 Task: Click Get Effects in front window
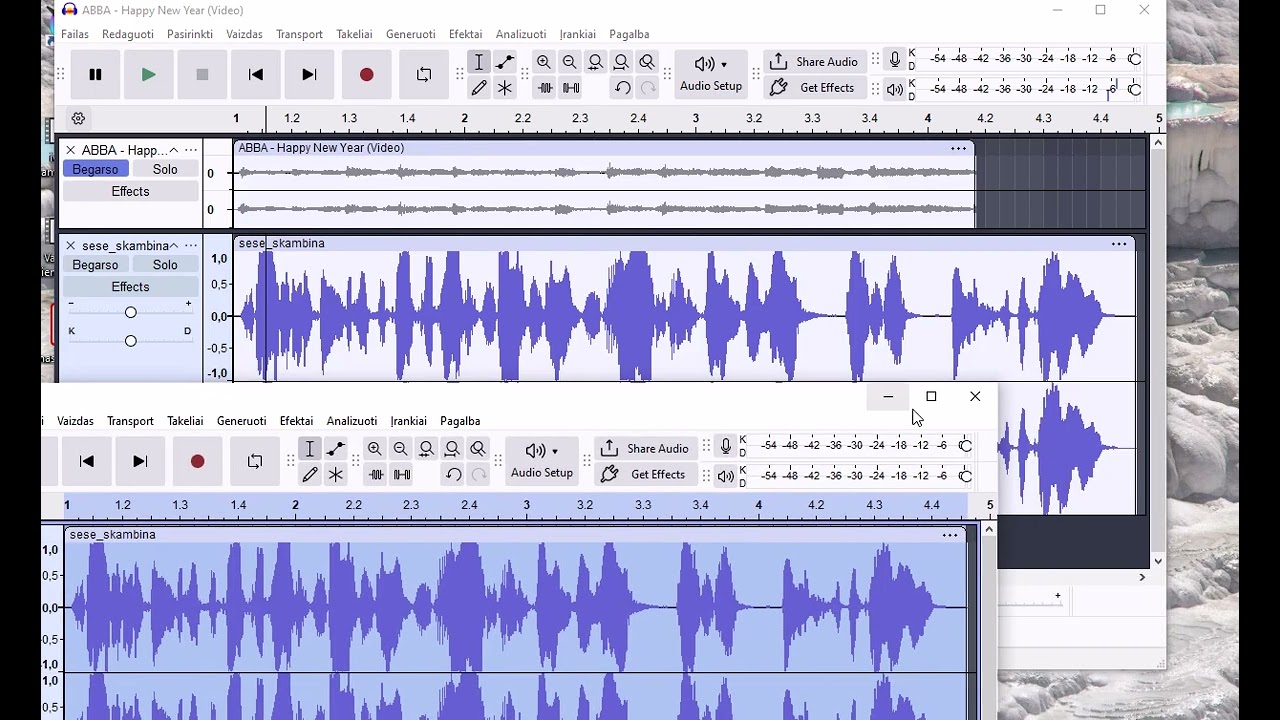coord(646,475)
